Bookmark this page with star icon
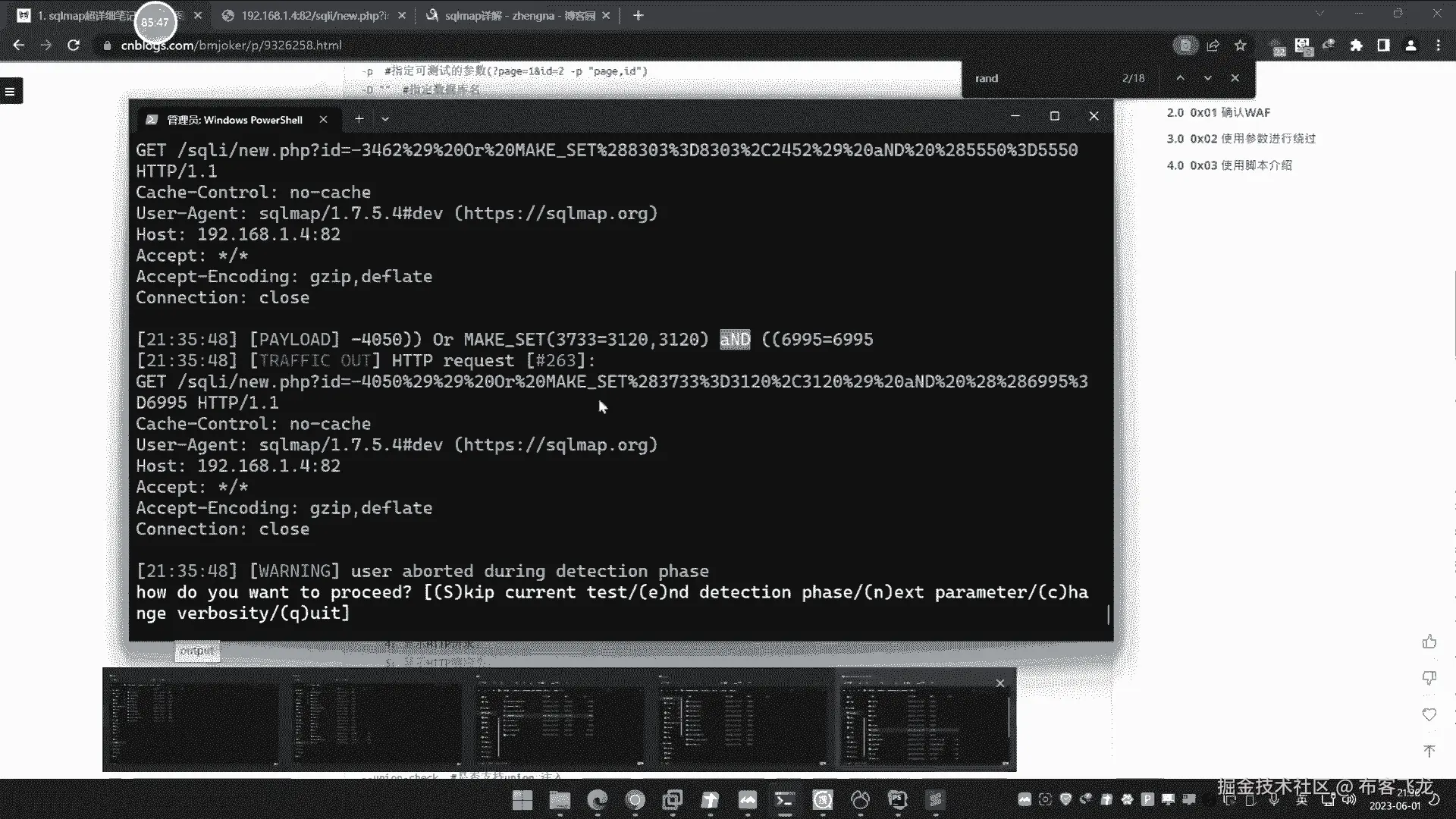1456x819 pixels. point(1241,45)
